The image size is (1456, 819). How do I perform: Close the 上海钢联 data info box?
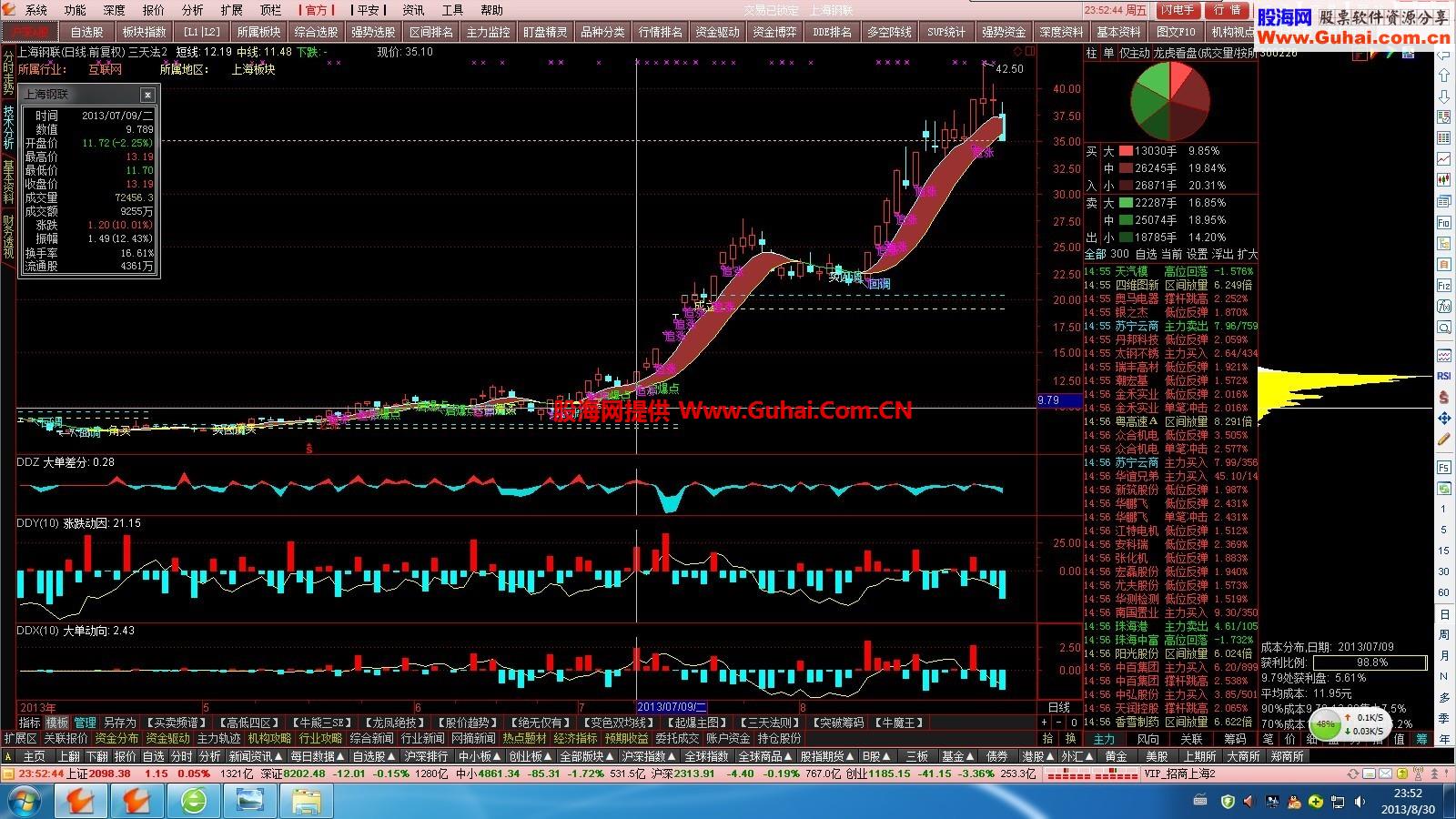[147, 95]
